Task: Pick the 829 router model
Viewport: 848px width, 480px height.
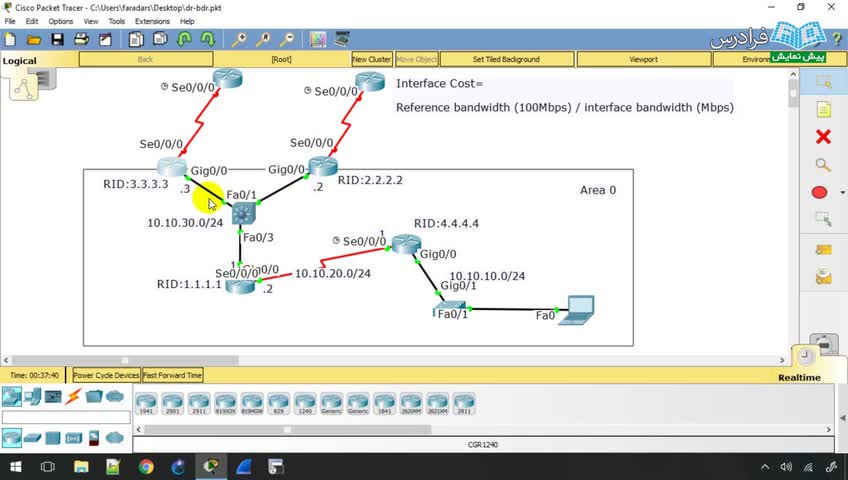Action: 279,404
